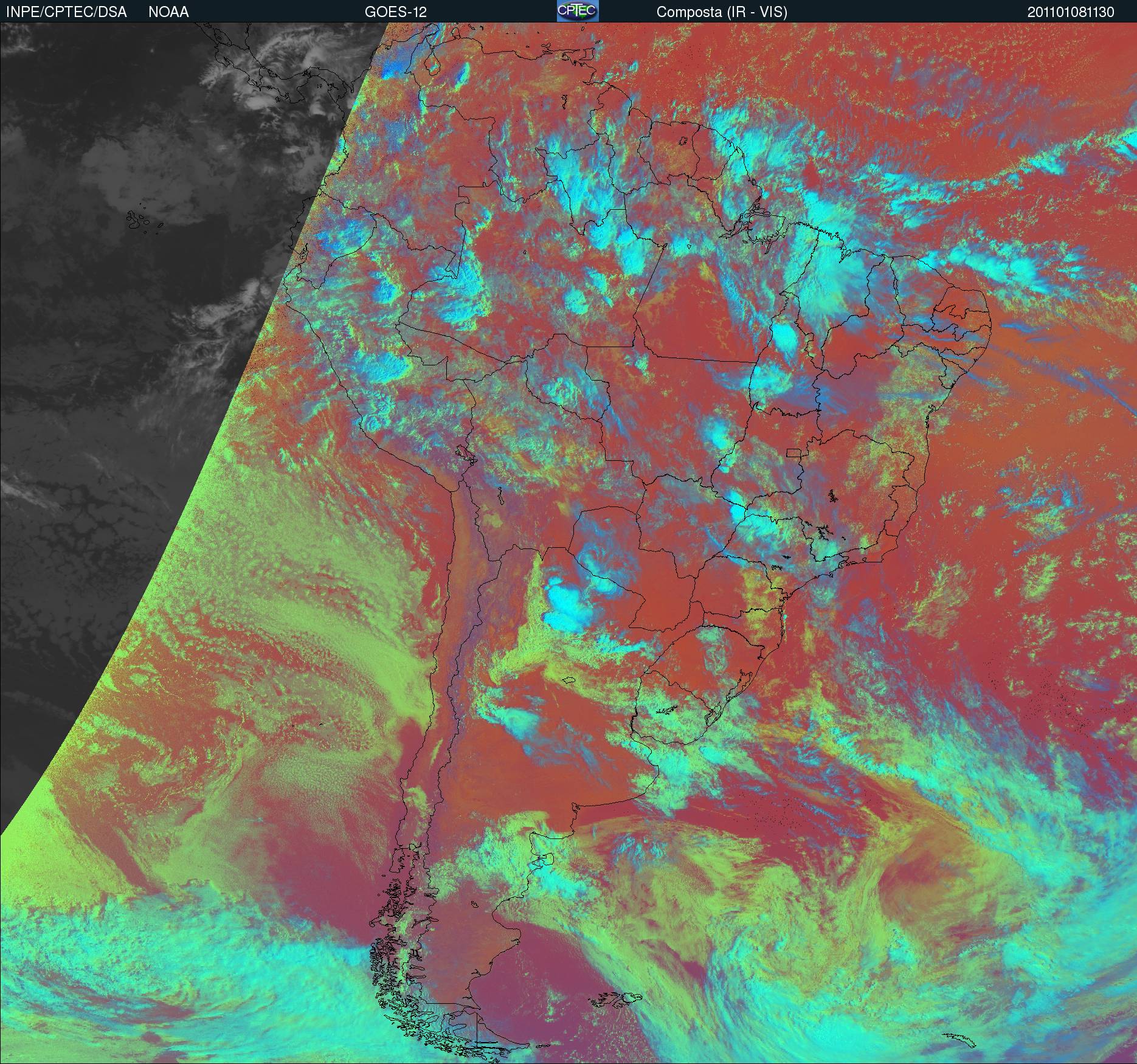Click the NOAA text in the header
The height and width of the screenshot is (1064, 1137).
pos(168,12)
